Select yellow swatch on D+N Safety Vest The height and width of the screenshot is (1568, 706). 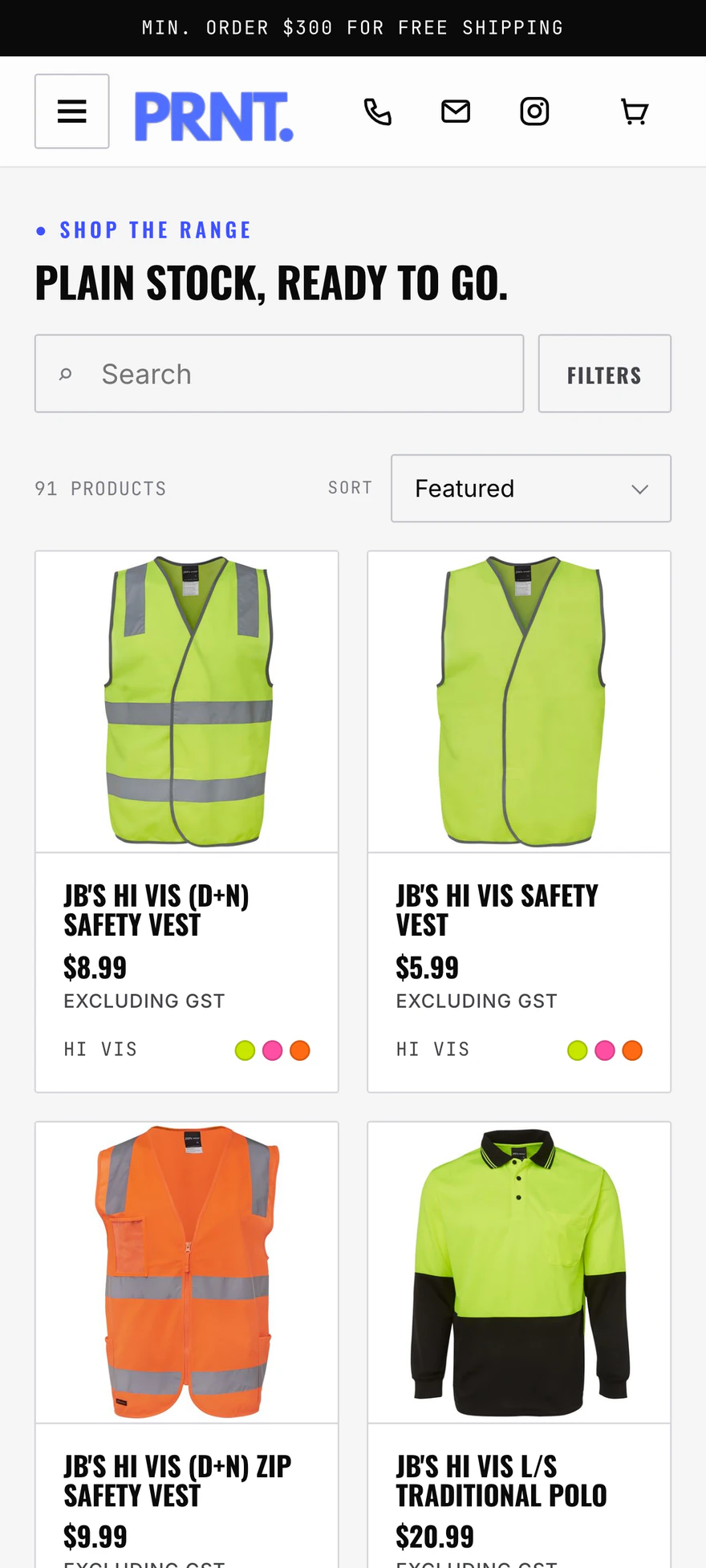[245, 1050]
